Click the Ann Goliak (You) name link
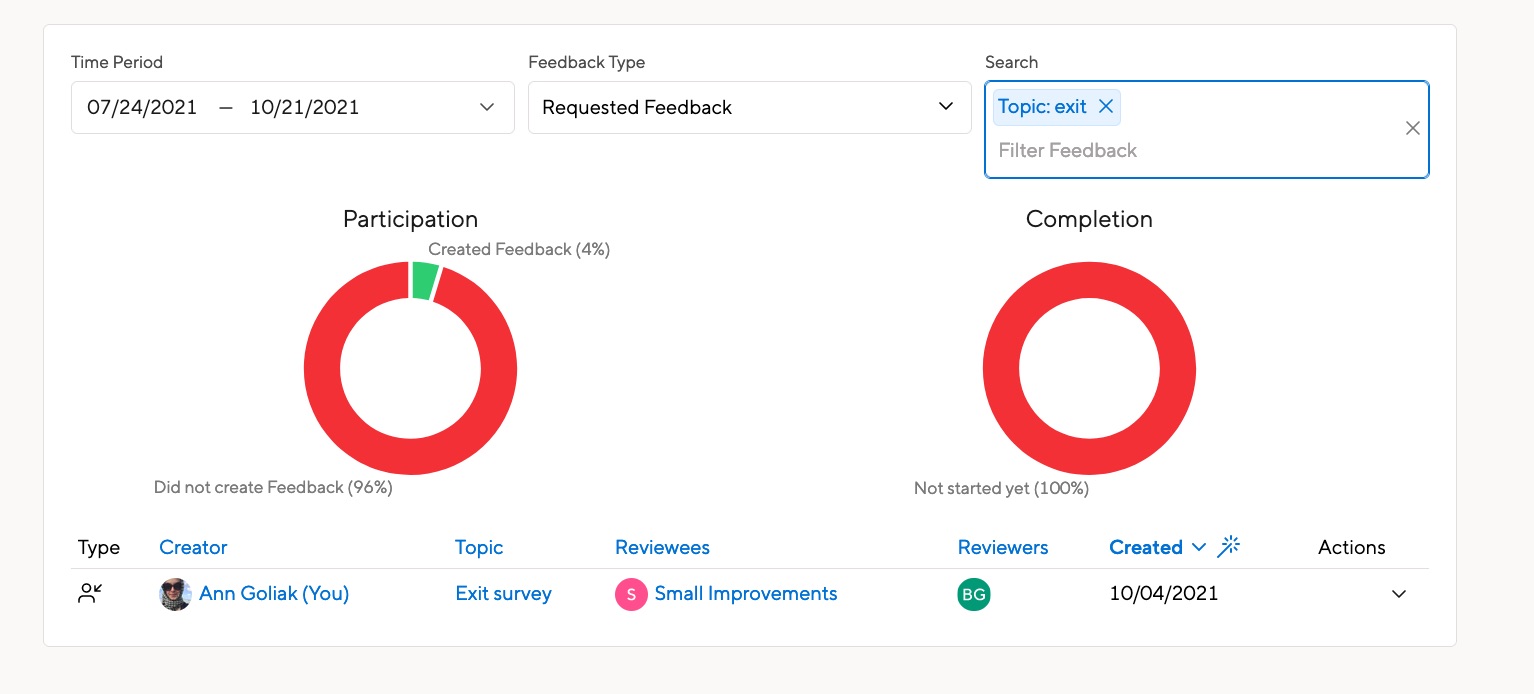Viewport: 1534px width, 694px height. [x=274, y=593]
